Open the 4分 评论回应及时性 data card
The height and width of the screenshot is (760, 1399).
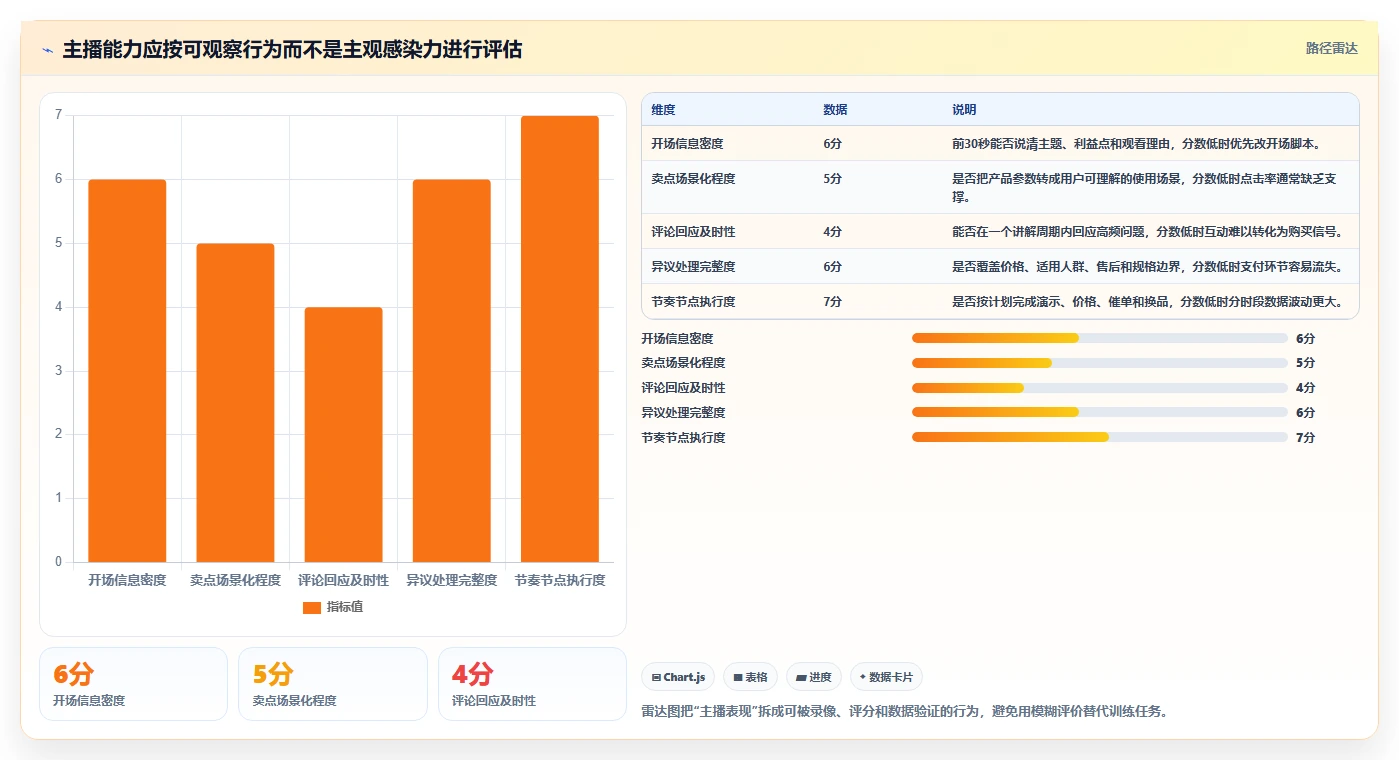tap(532, 684)
